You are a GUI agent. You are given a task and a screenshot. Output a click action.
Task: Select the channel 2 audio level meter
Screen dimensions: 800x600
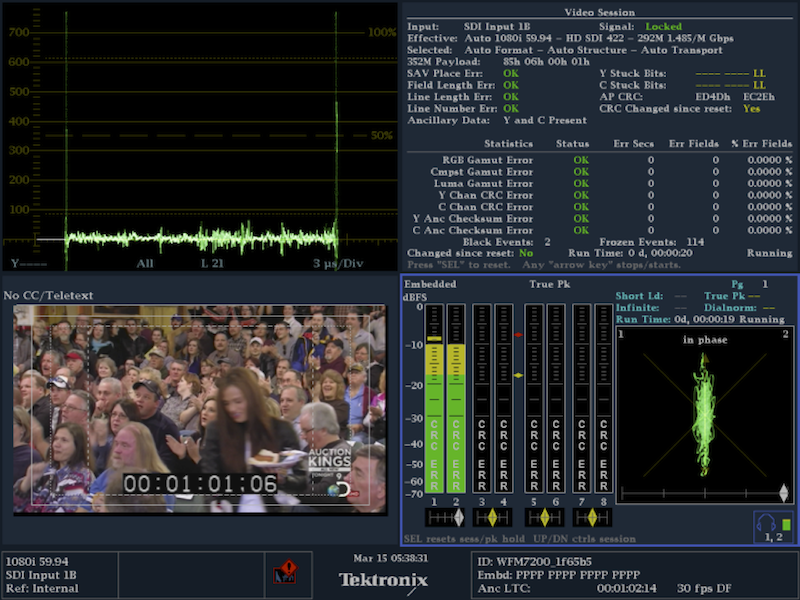(456, 400)
